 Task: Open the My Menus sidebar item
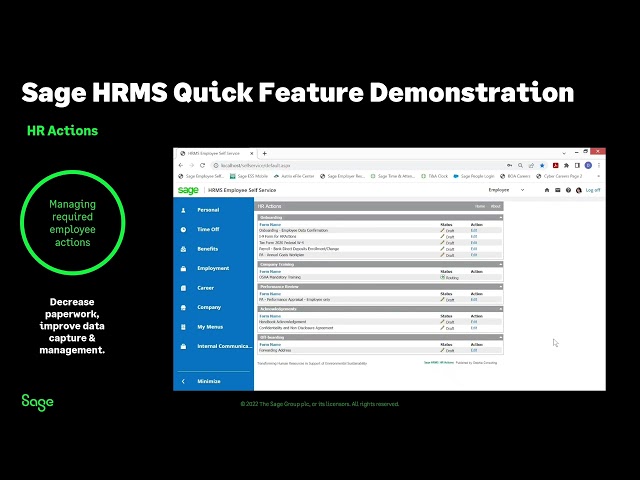[x=210, y=327]
